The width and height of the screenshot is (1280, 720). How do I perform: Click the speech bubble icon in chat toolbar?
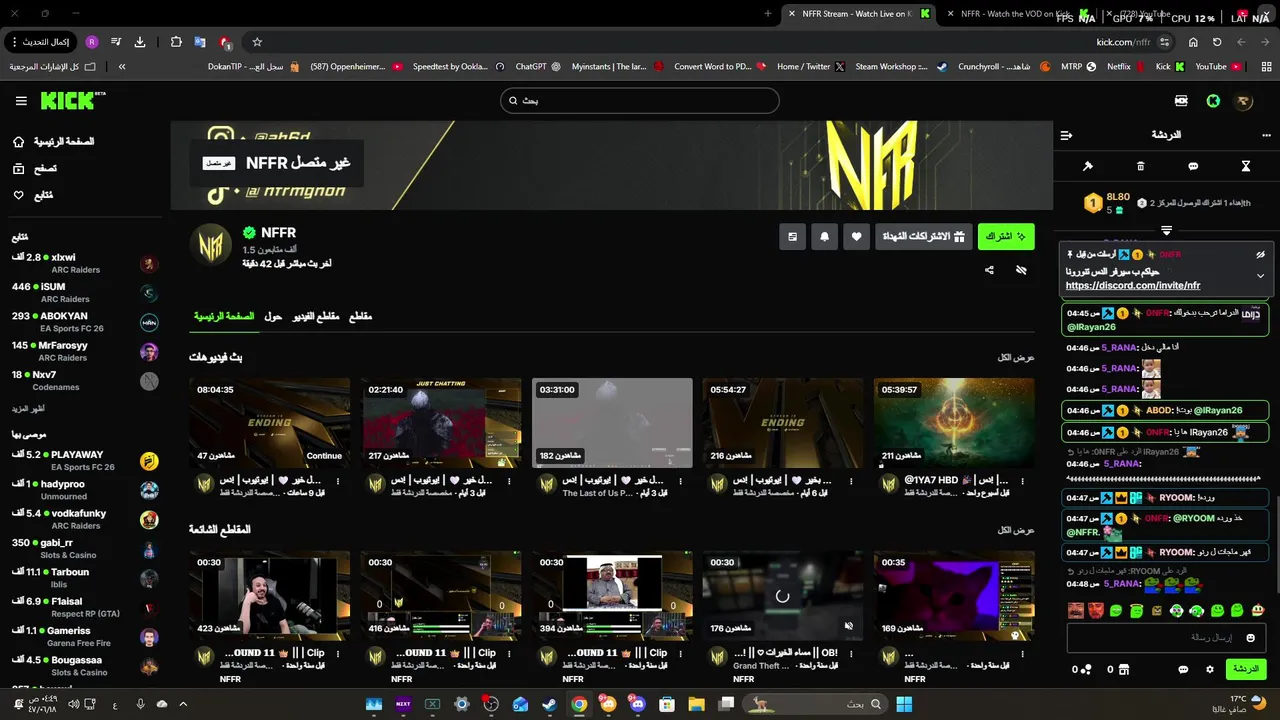[1193, 166]
